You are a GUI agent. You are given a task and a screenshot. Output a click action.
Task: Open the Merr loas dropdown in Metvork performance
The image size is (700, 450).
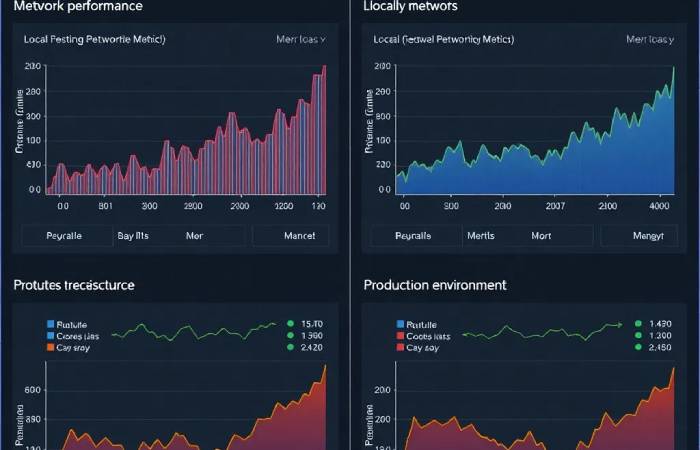(301, 39)
